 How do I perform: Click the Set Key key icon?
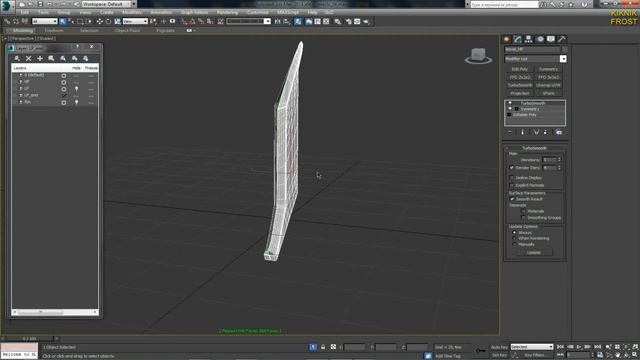(x=481, y=350)
